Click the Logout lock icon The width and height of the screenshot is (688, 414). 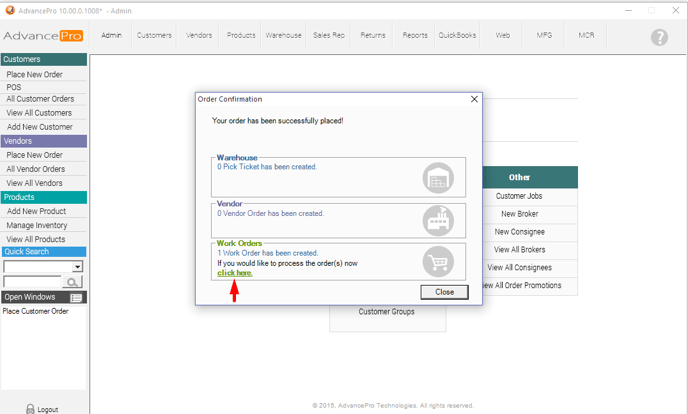[x=30, y=408]
